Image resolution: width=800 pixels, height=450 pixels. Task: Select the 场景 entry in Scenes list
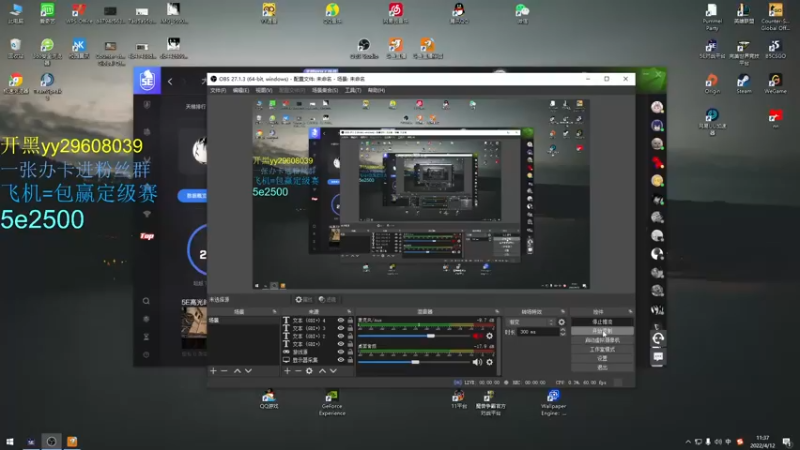pyautogui.click(x=243, y=320)
